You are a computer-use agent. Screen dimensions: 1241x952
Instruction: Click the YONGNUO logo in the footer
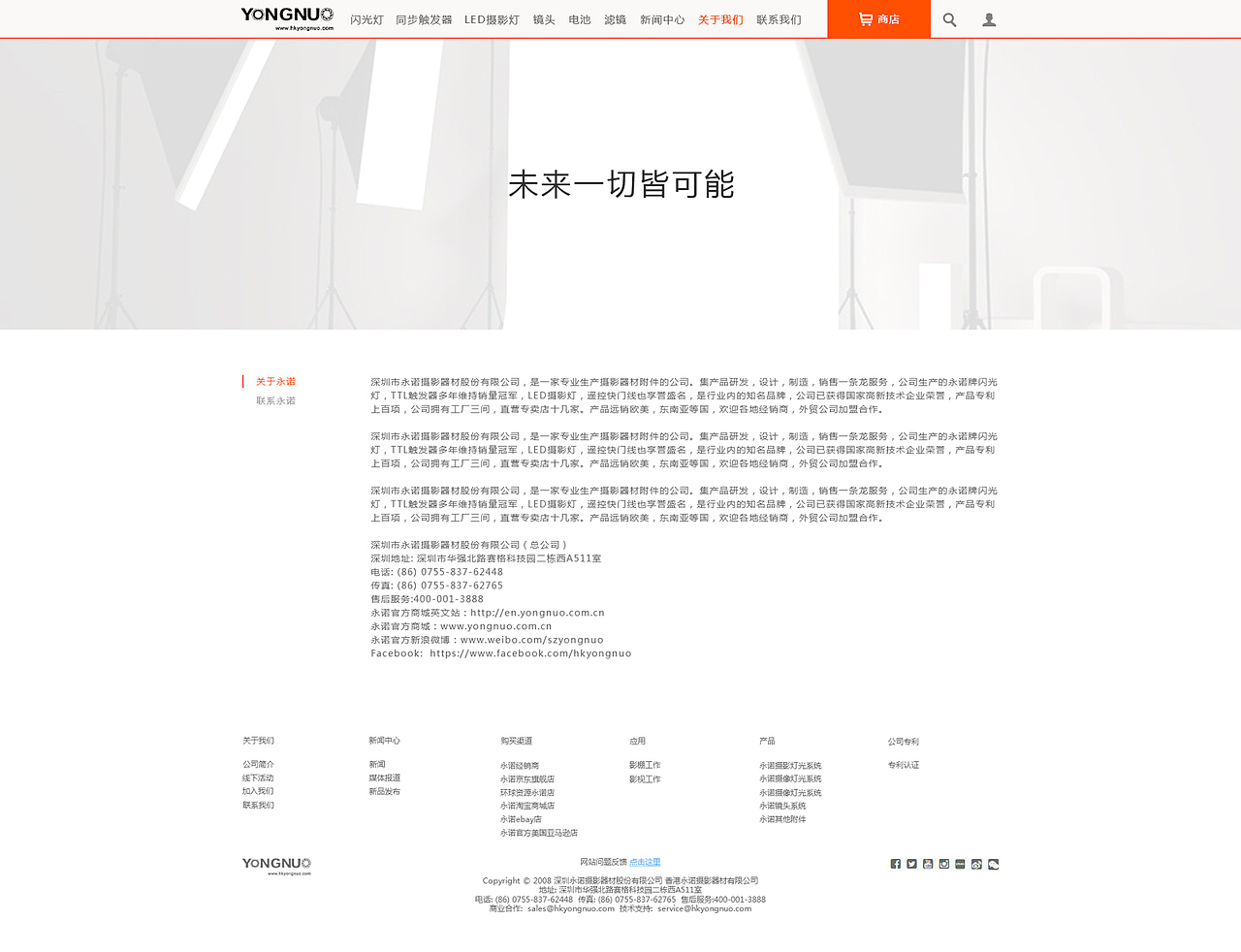(274, 863)
